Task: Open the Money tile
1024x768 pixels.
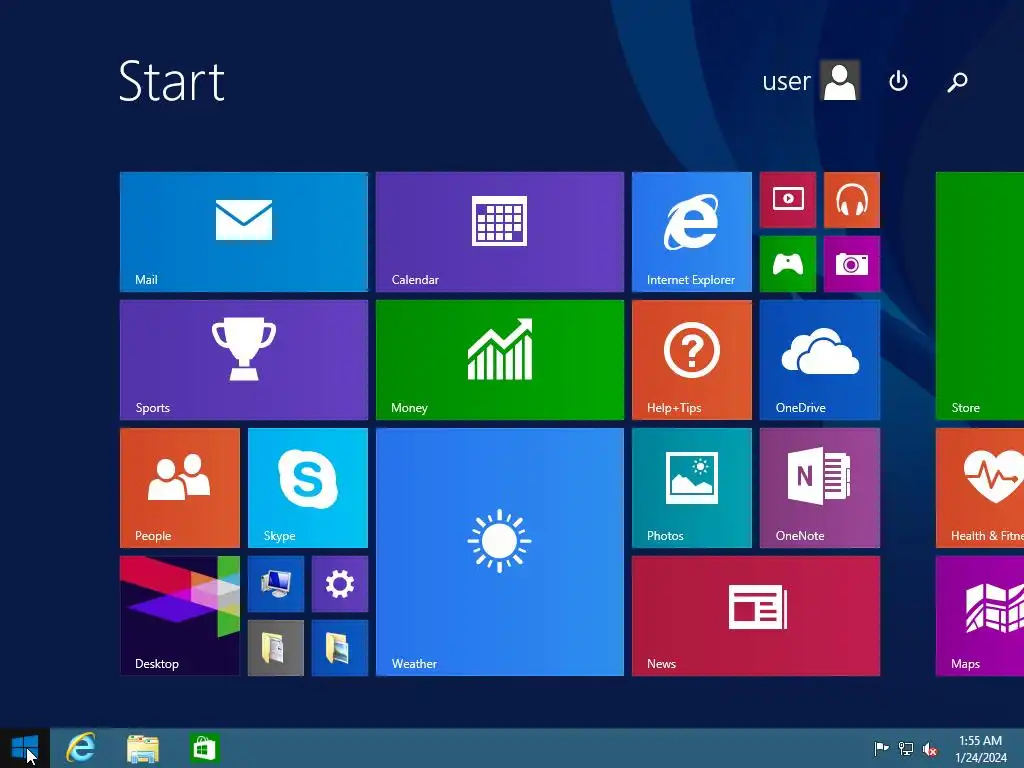Action: click(500, 360)
